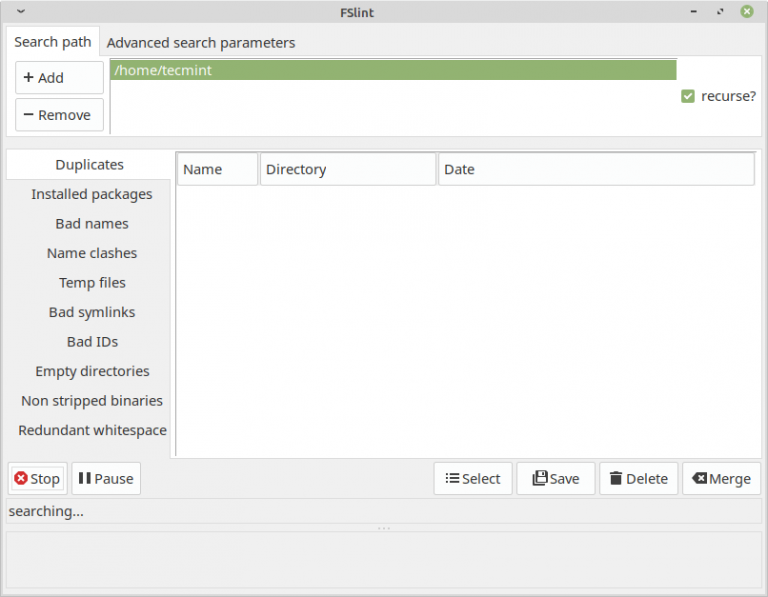Image resolution: width=768 pixels, height=597 pixels.
Task: Go to Empty directories section
Action: [92, 371]
